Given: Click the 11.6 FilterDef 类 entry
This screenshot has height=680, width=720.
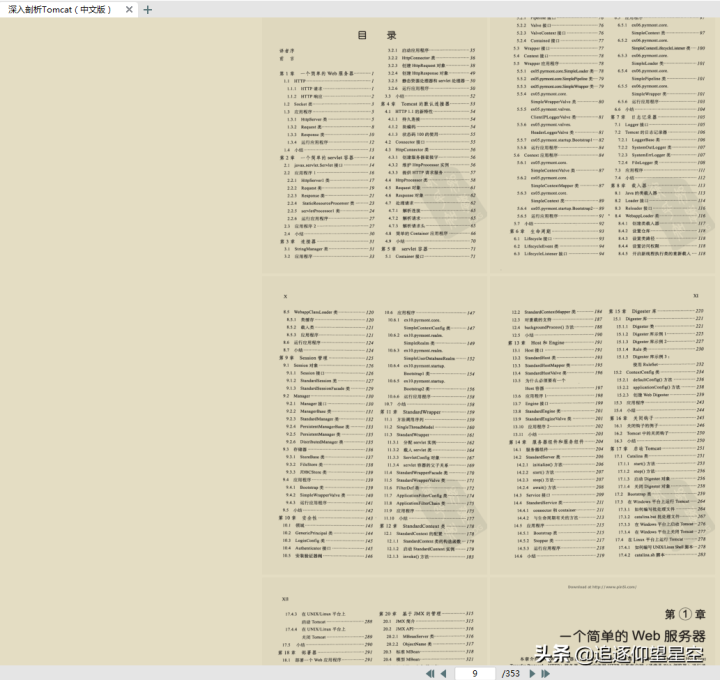Looking at the screenshot, I should pos(429,488).
